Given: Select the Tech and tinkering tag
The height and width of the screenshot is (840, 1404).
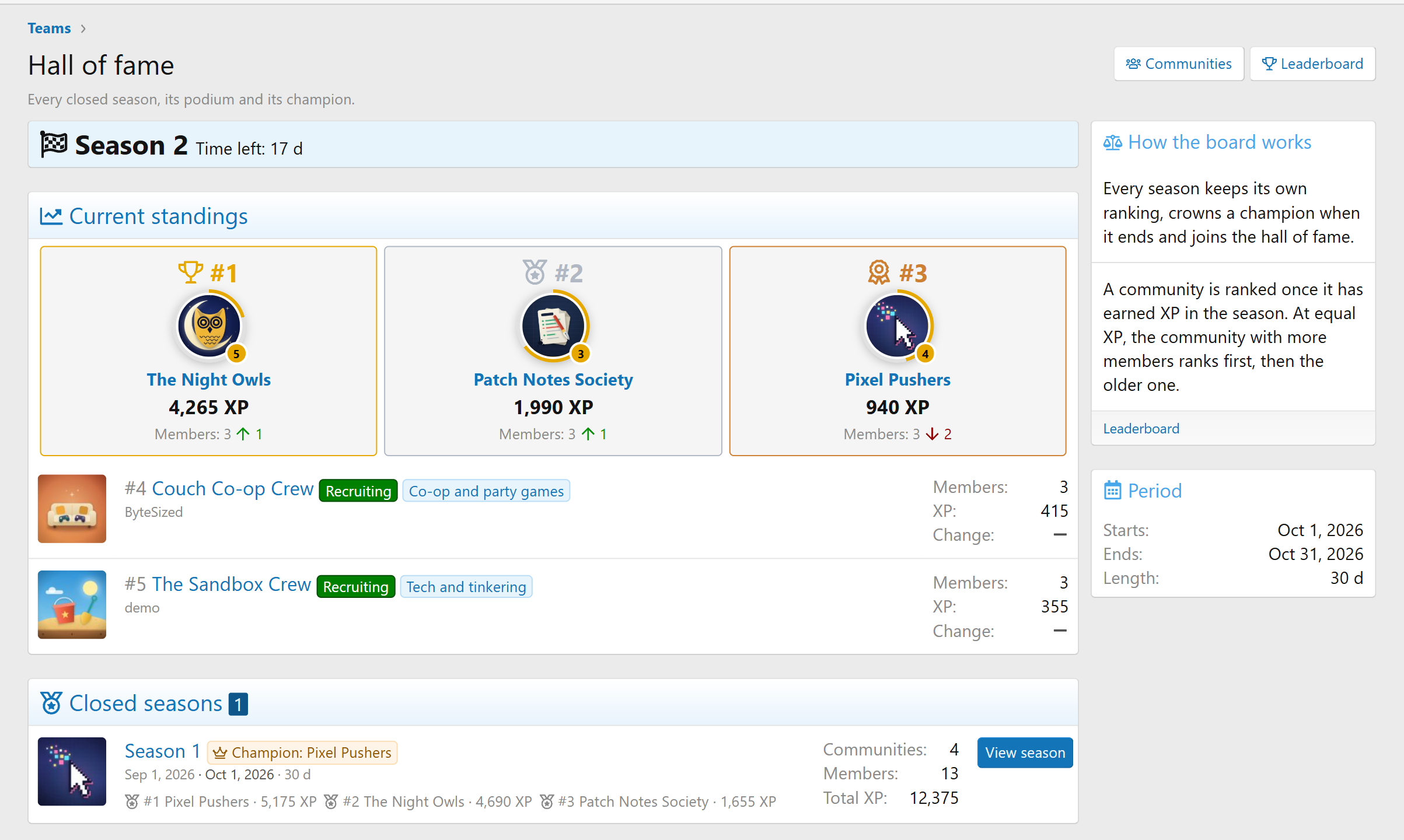Looking at the screenshot, I should point(466,587).
